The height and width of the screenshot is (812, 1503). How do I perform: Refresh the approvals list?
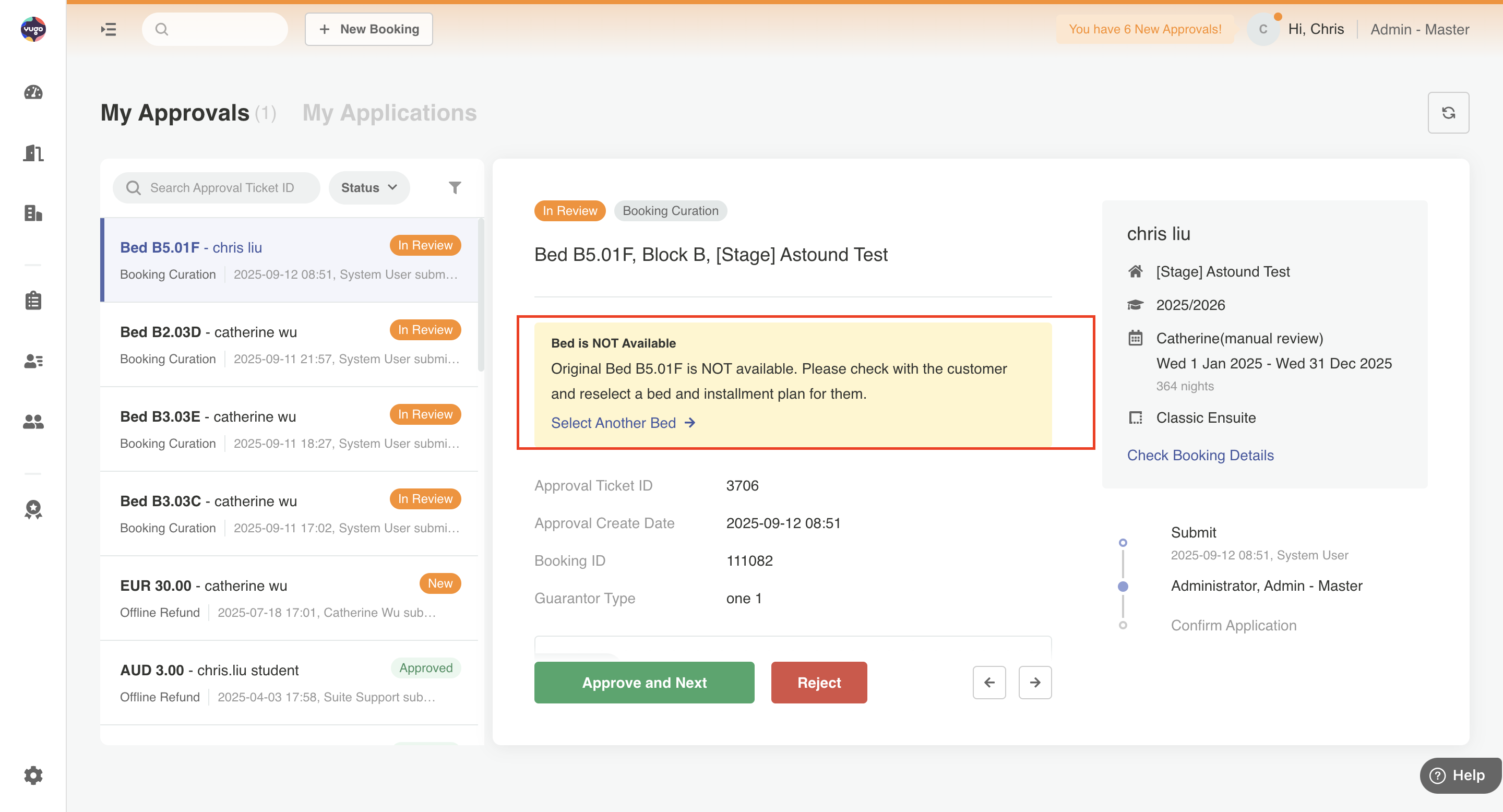[1448, 113]
